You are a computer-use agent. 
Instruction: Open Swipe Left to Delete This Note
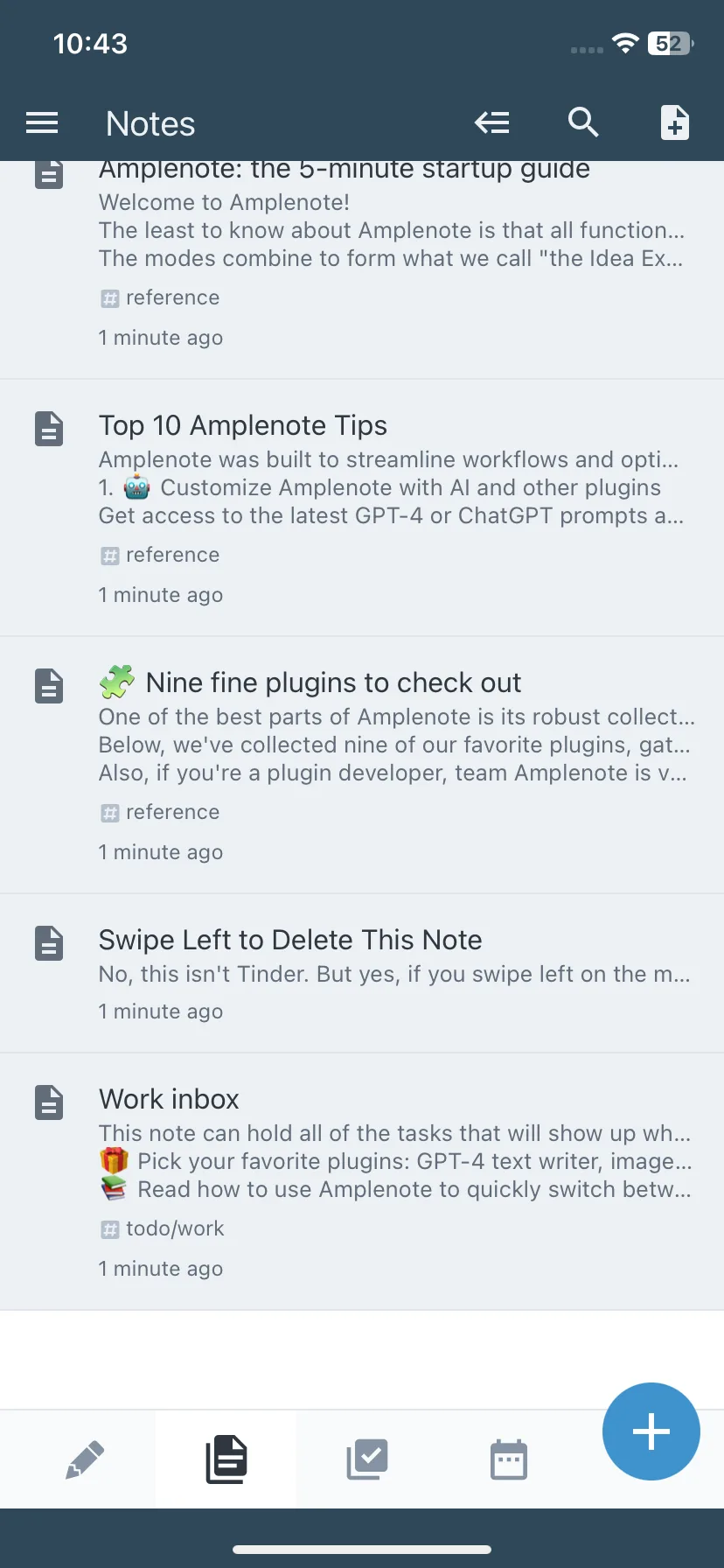coord(362,973)
